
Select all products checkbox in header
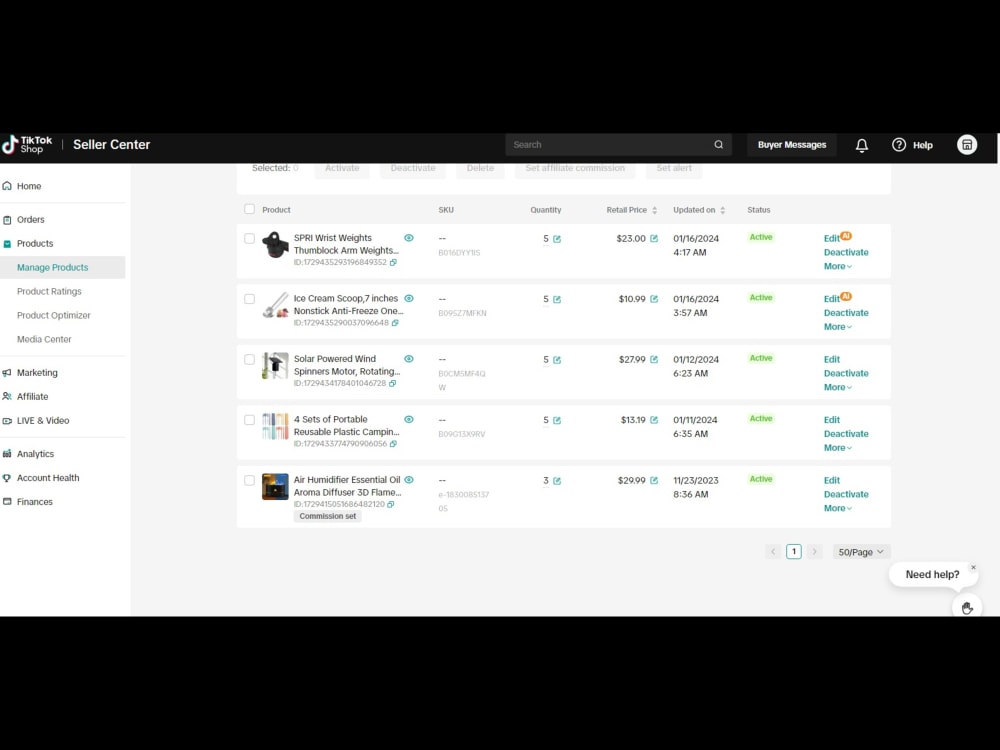249,209
